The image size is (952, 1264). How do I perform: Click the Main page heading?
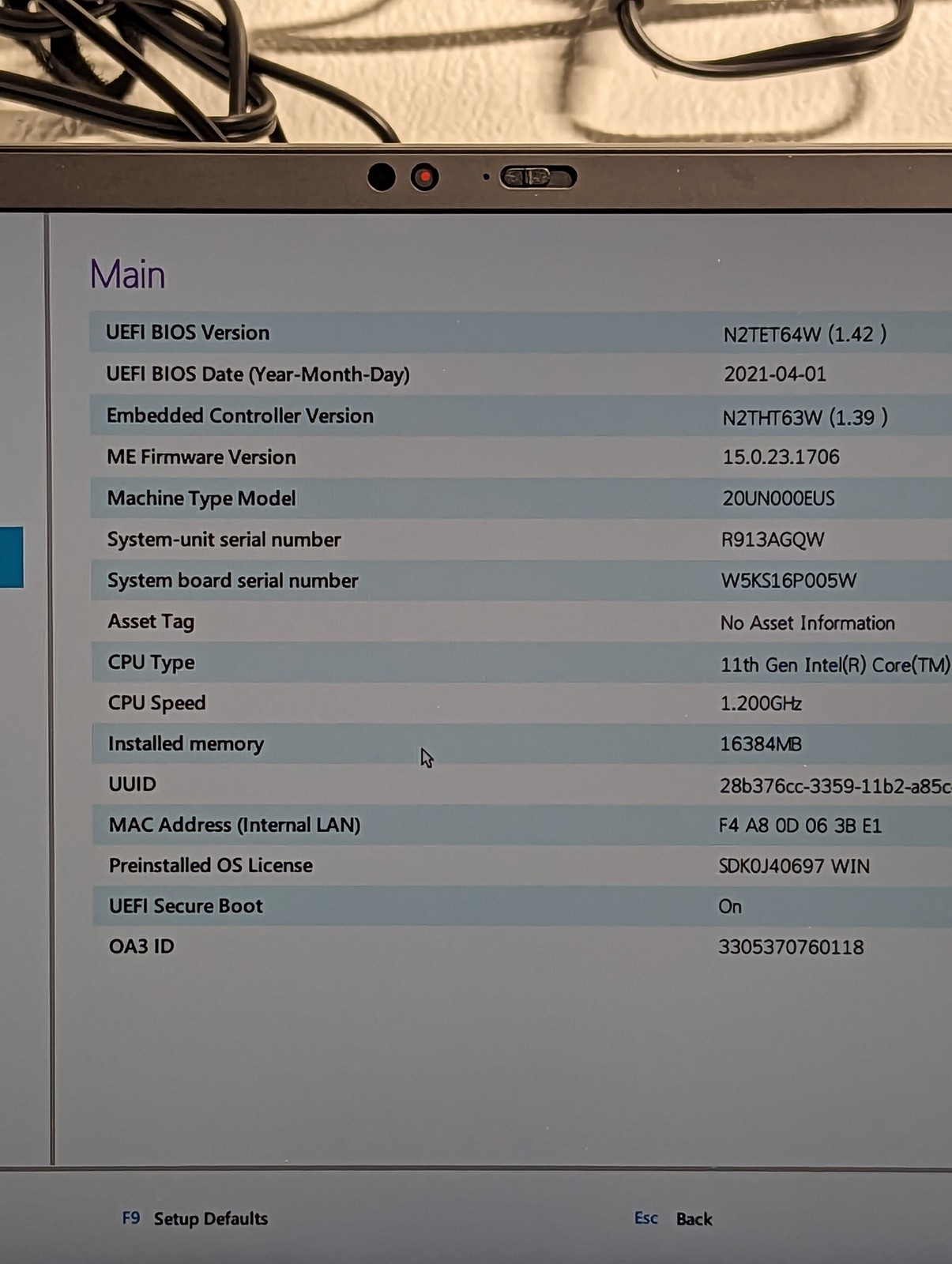[128, 275]
